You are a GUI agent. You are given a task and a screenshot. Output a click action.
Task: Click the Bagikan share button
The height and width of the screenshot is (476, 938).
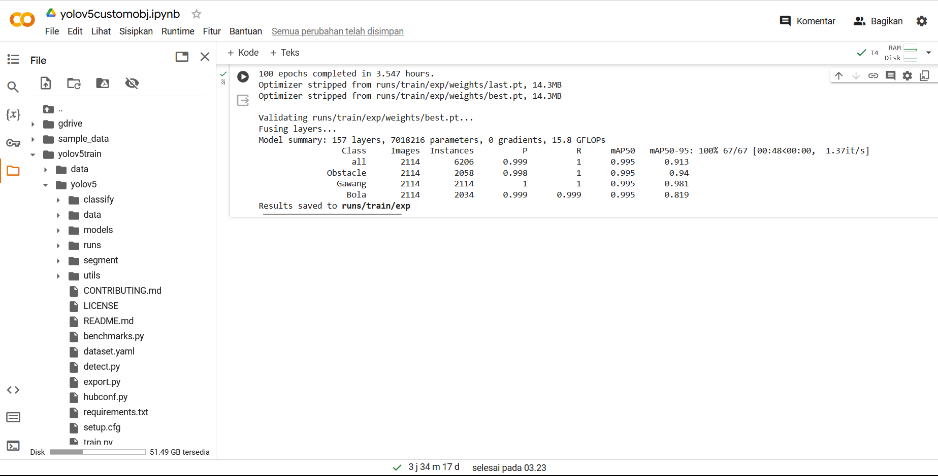[x=878, y=21]
